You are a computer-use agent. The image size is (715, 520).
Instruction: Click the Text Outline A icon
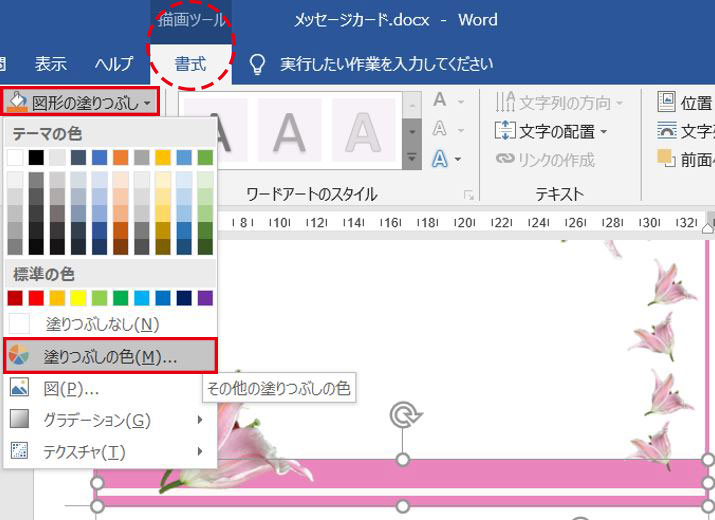tap(440, 129)
